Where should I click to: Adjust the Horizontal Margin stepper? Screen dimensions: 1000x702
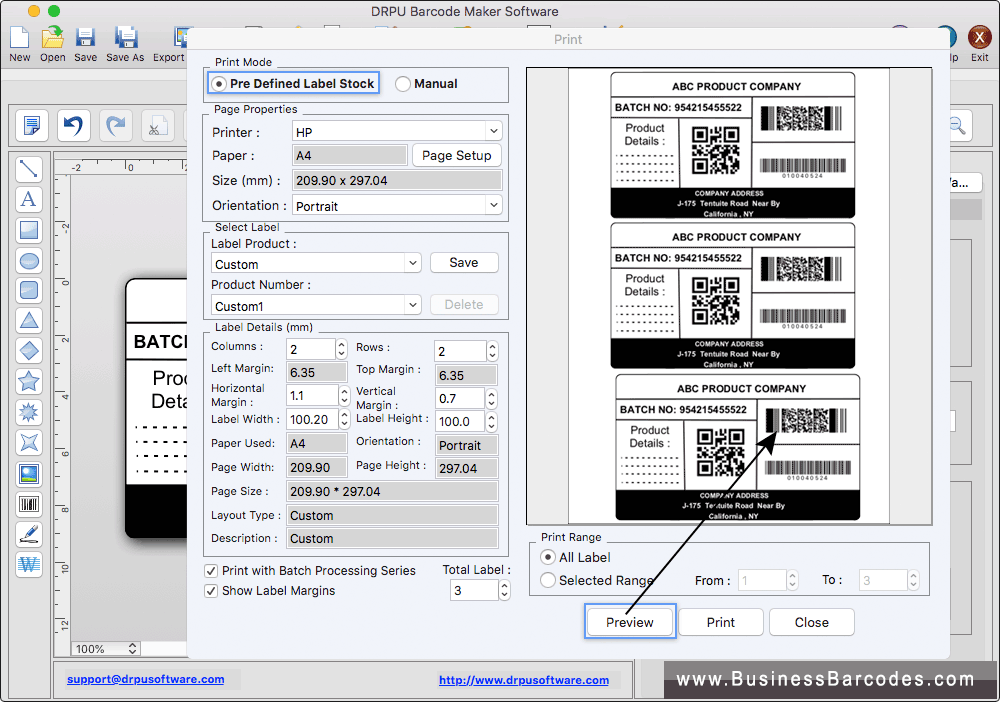coord(344,396)
